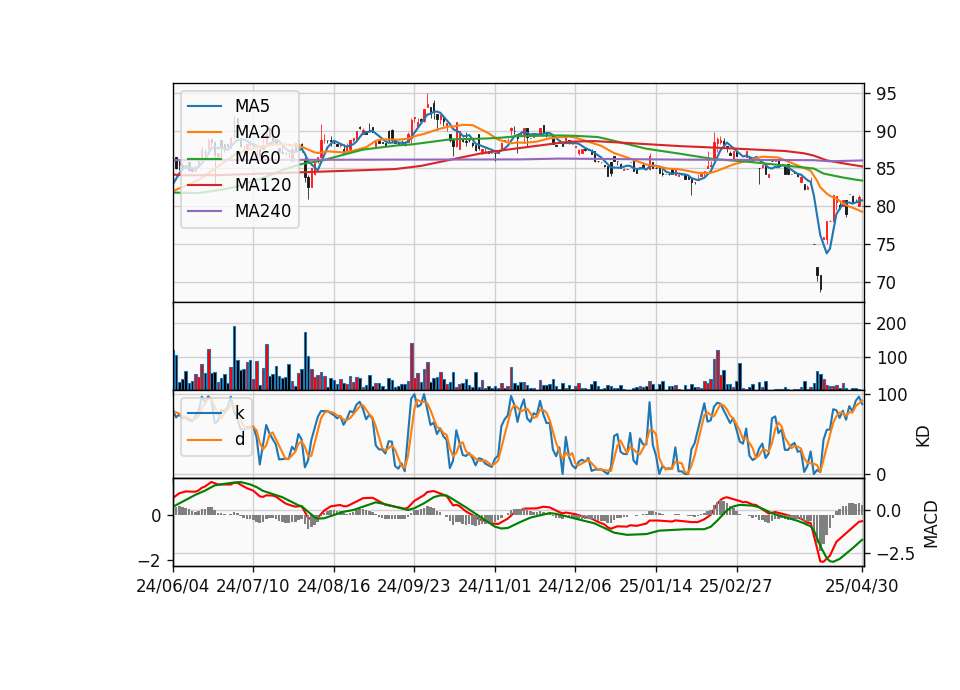This screenshot has width=960, height=690.
Task: Click the 90 price axis label
Action: point(886,132)
